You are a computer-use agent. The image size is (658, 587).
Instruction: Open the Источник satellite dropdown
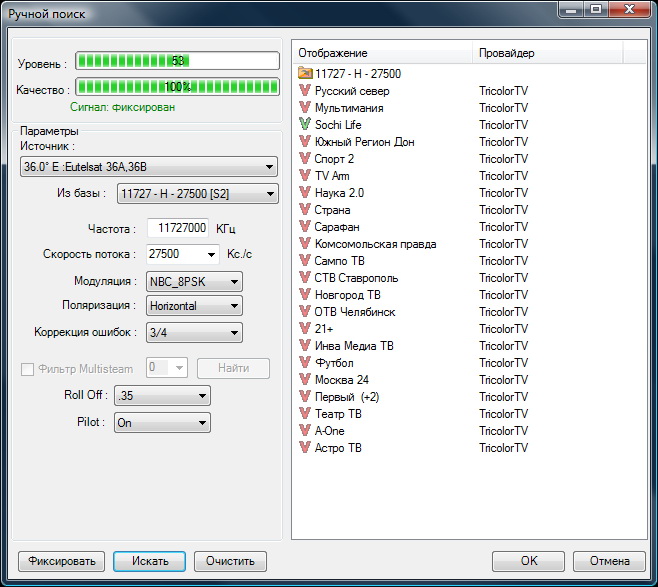click(148, 167)
